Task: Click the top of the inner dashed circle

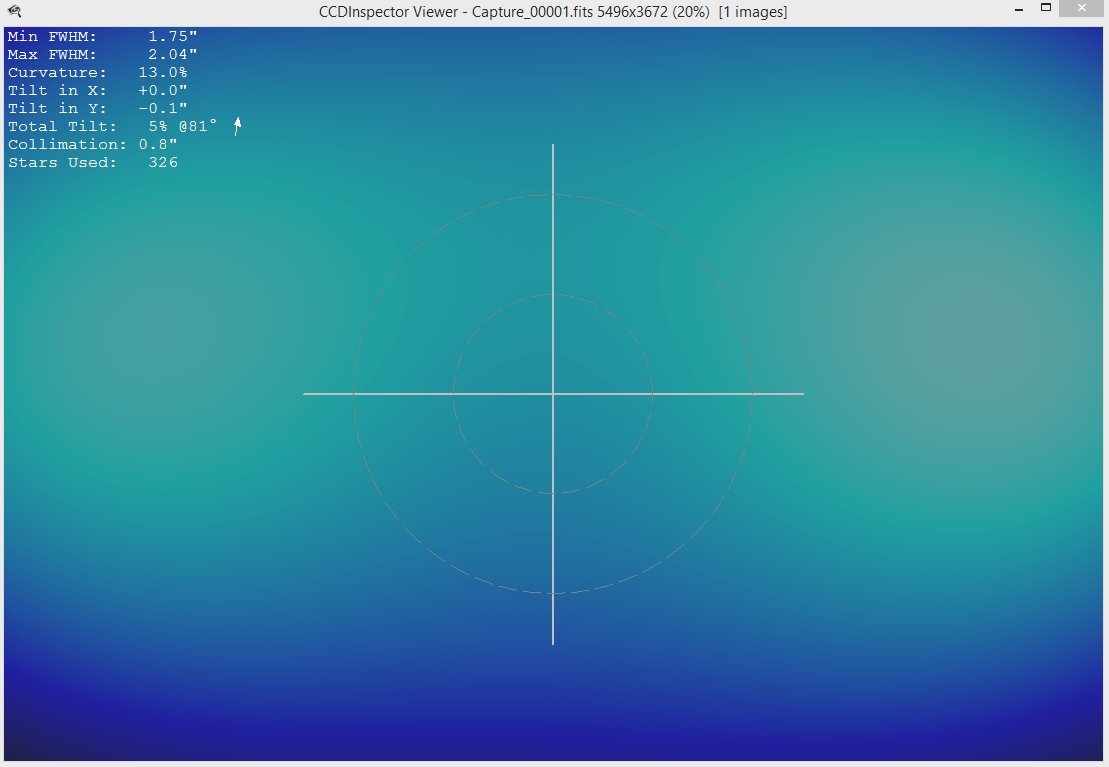Action: 553,294
